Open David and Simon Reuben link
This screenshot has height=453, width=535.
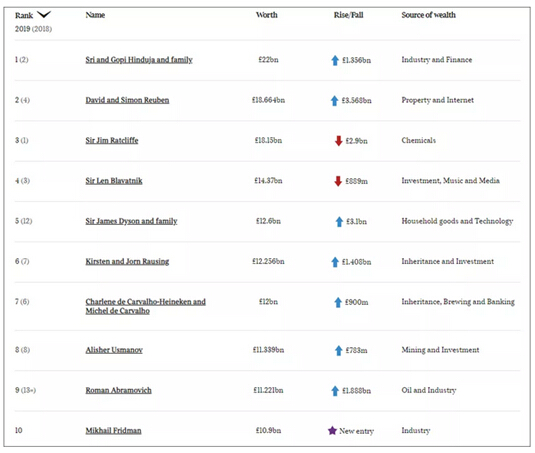pyautogui.click(x=127, y=100)
